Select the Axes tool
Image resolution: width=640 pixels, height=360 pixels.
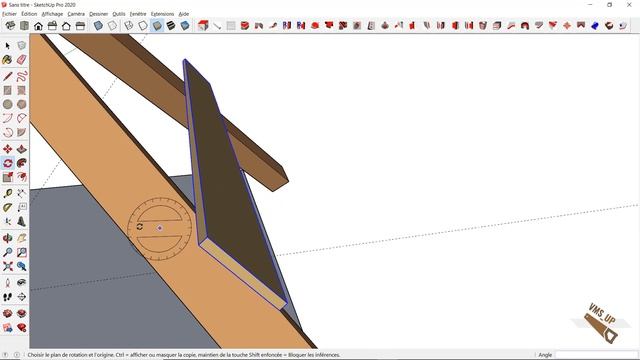(8, 222)
